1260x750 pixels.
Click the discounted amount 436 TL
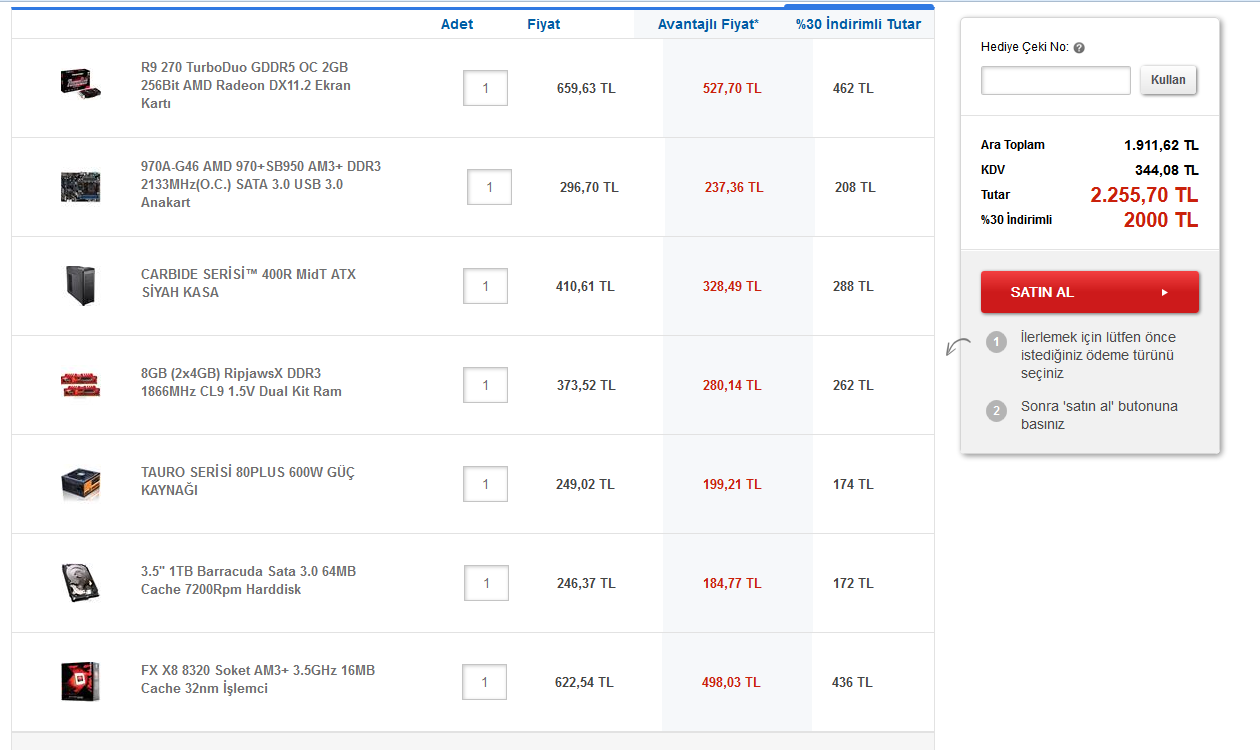852,682
